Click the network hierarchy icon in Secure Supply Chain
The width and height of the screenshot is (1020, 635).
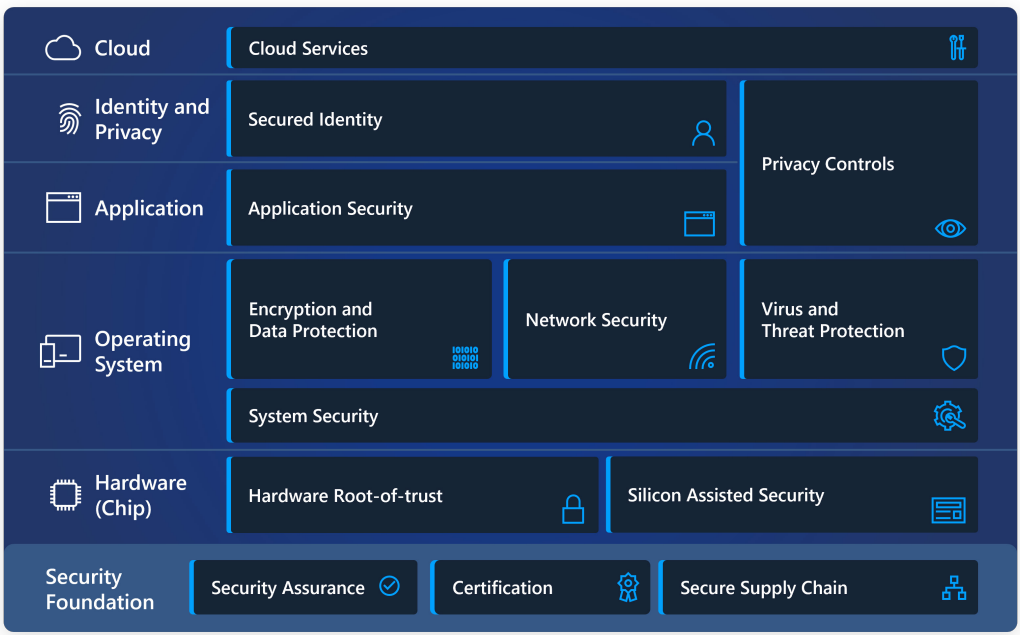point(954,588)
